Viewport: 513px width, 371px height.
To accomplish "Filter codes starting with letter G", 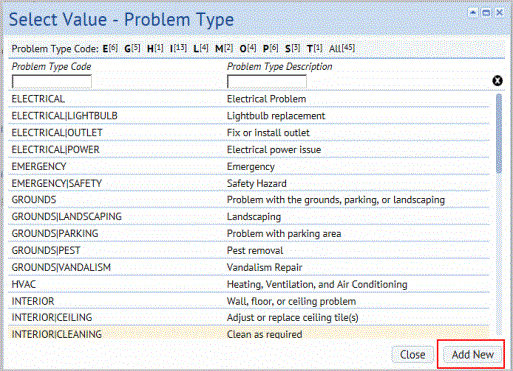I will tap(132, 48).
